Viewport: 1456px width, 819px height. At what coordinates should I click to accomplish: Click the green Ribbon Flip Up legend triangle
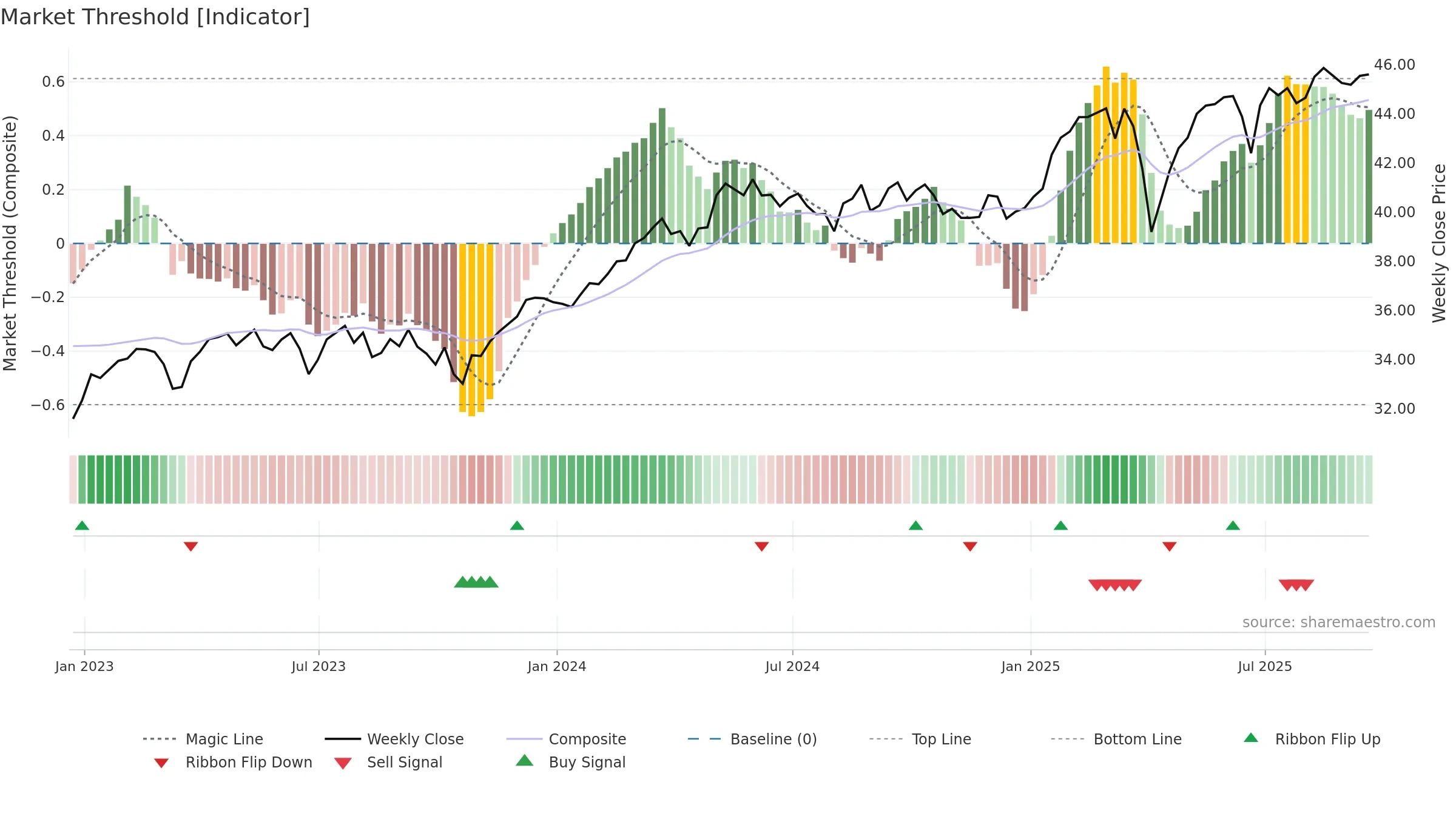[1251, 738]
